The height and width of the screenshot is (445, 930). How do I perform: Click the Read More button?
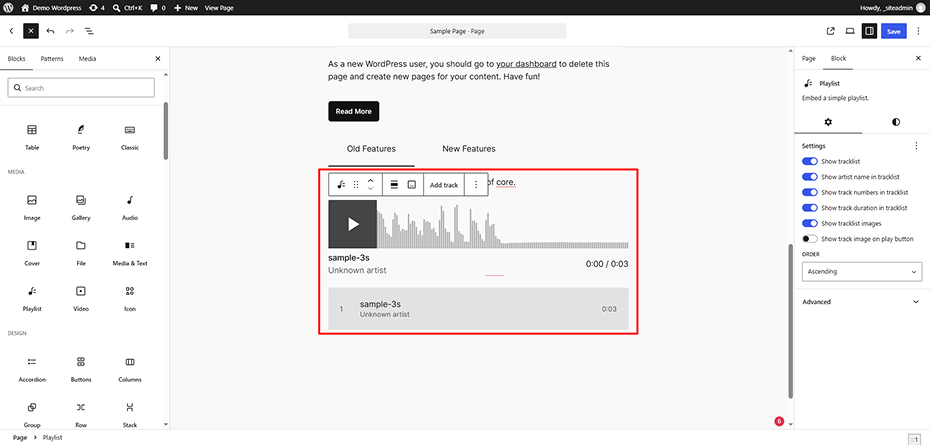click(353, 112)
